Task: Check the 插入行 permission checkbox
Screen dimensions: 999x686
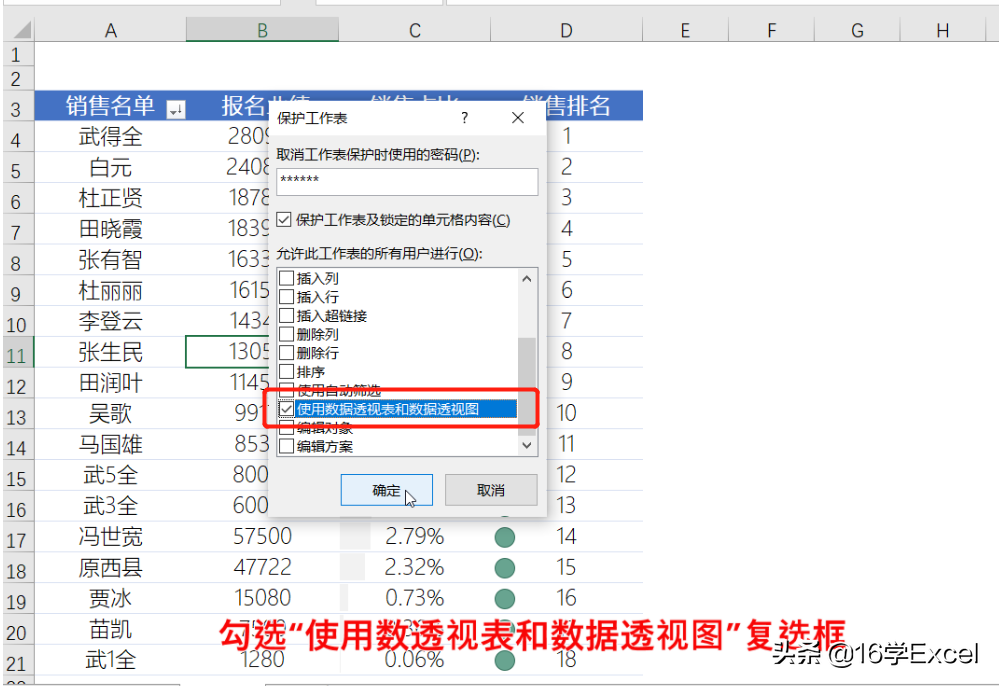Action: 287,297
